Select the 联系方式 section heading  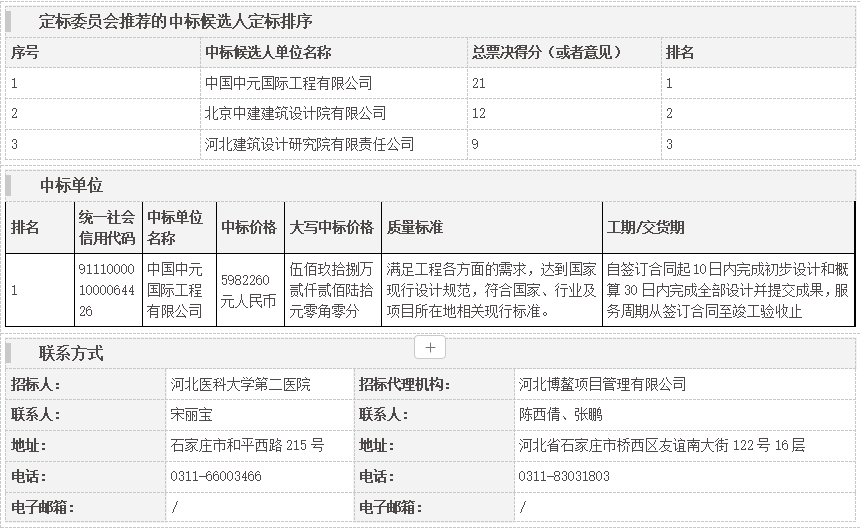[x=71, y=353]
